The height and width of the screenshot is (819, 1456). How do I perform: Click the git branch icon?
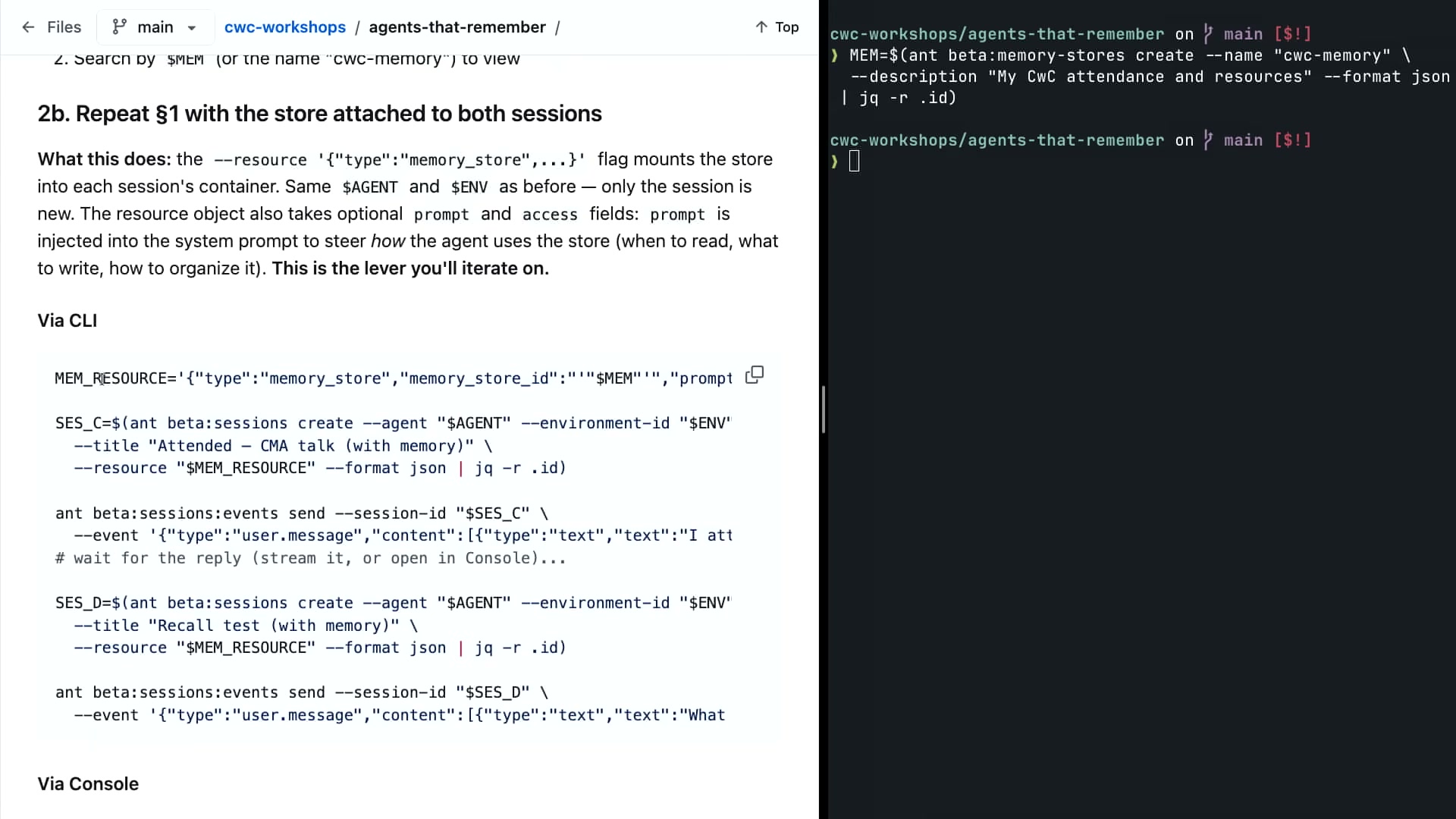pyautogui.click(x=119, y=27)
